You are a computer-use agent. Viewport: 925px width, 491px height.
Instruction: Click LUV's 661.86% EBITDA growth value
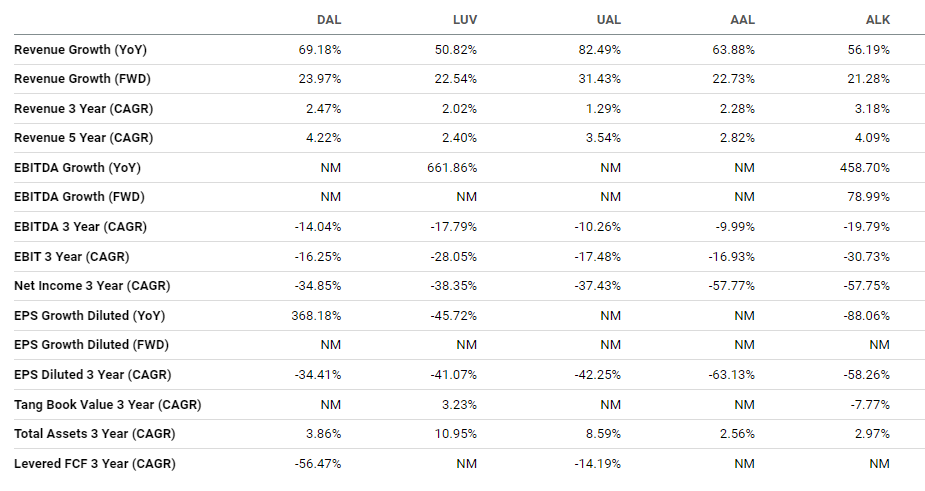click(x=452, y=168)
